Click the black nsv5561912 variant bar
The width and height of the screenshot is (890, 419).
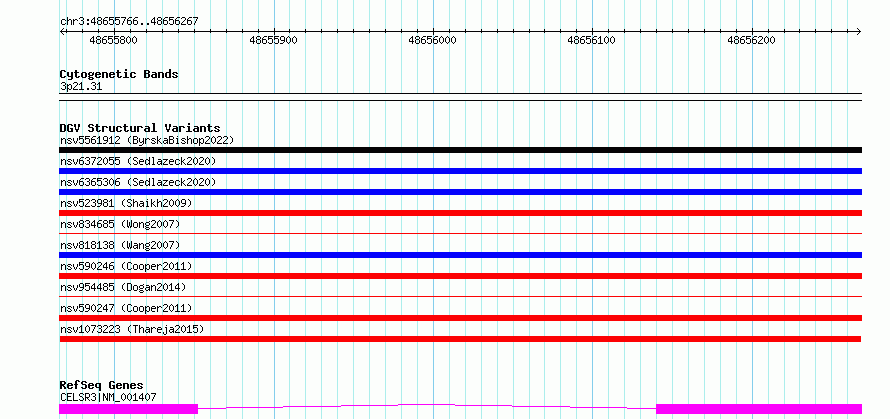[x=460, y=150]
